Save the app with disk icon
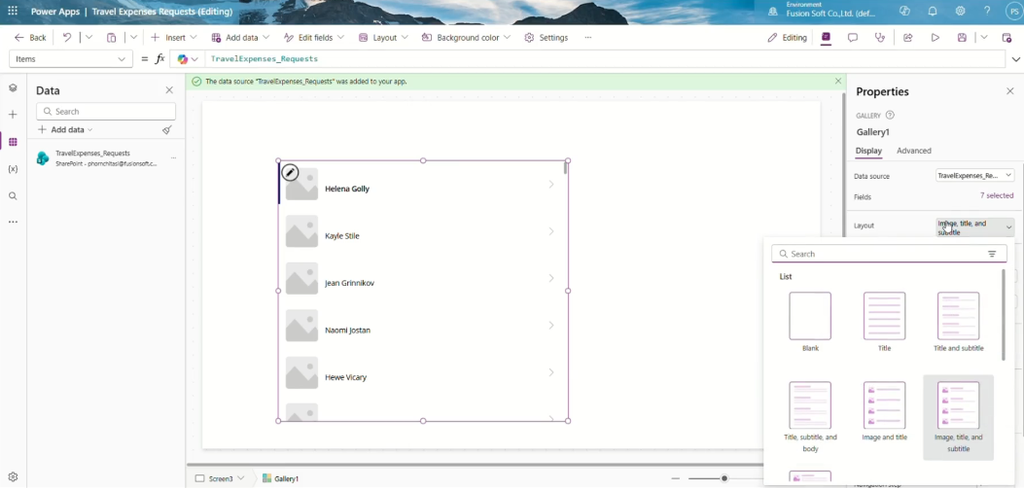Screen dimensions: 1024x488 pyautogui.click(x=962, y=38)
